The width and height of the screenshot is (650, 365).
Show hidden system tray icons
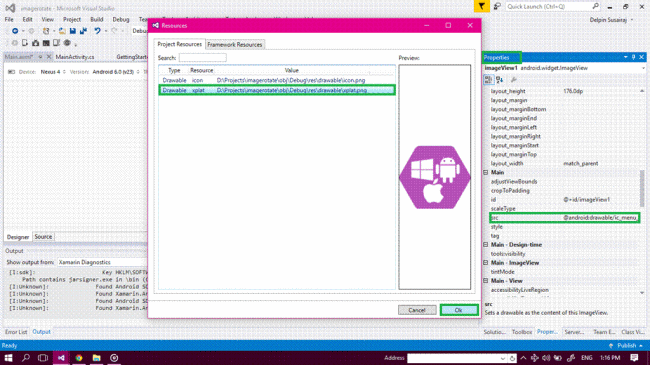tap(524, 358)
